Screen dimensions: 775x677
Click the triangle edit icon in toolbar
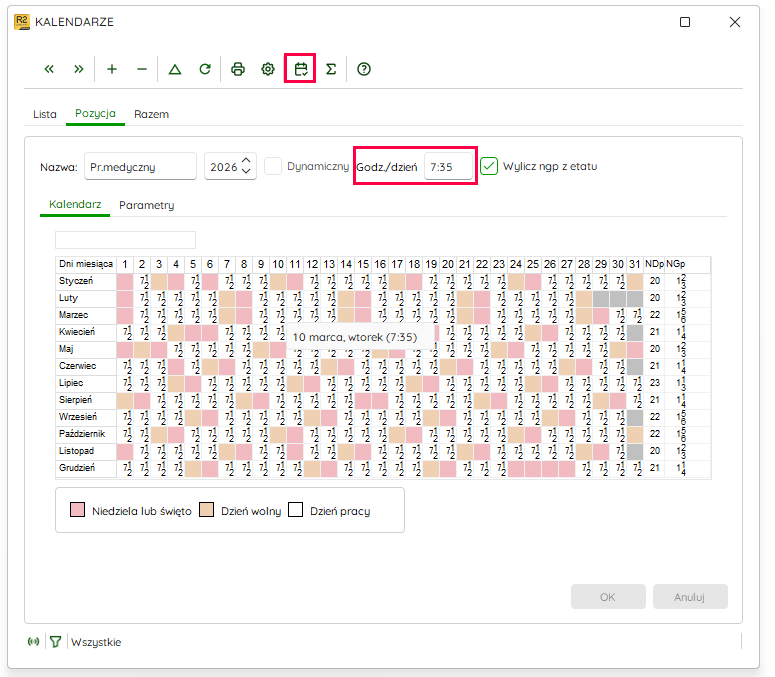pyautogui.click(x=175, y=69)
